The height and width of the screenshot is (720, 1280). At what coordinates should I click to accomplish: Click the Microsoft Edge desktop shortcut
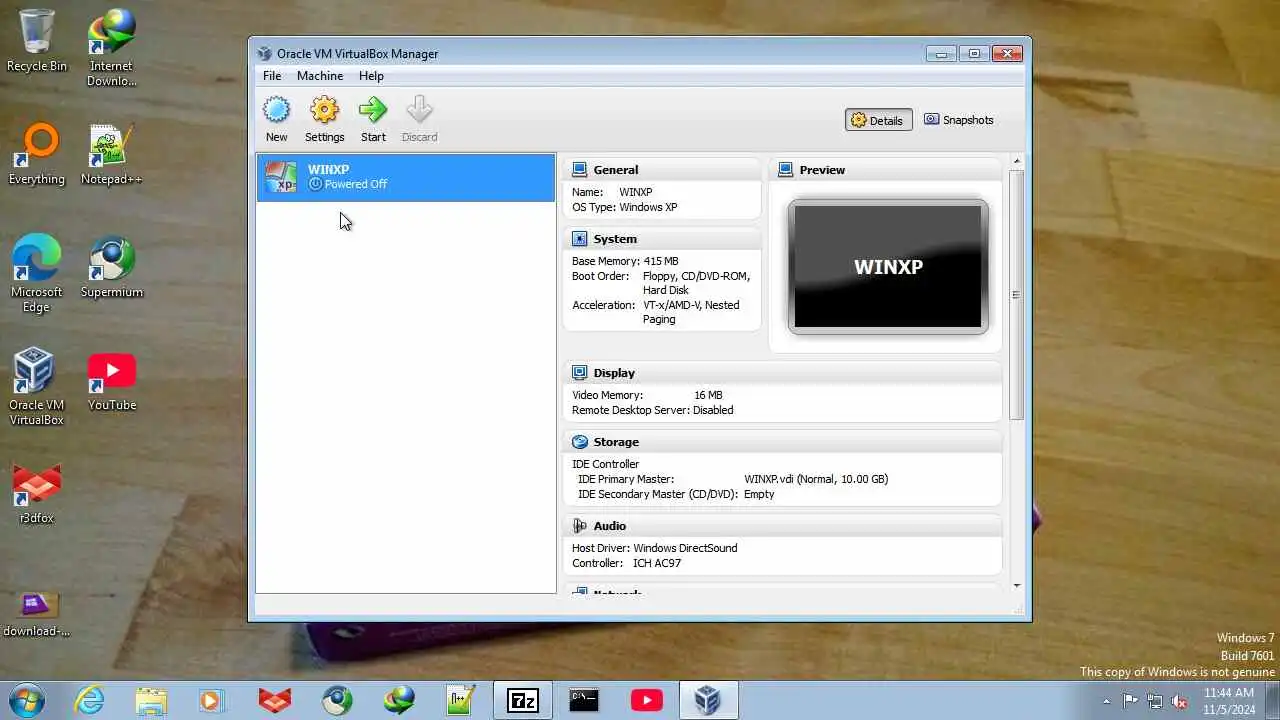click(37, 275)
